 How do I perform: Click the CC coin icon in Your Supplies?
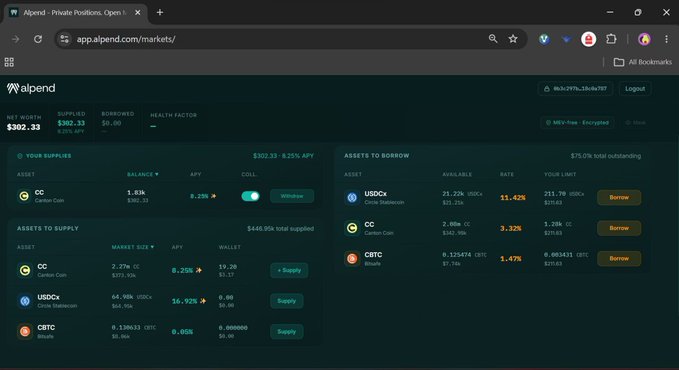pos(24,196)
